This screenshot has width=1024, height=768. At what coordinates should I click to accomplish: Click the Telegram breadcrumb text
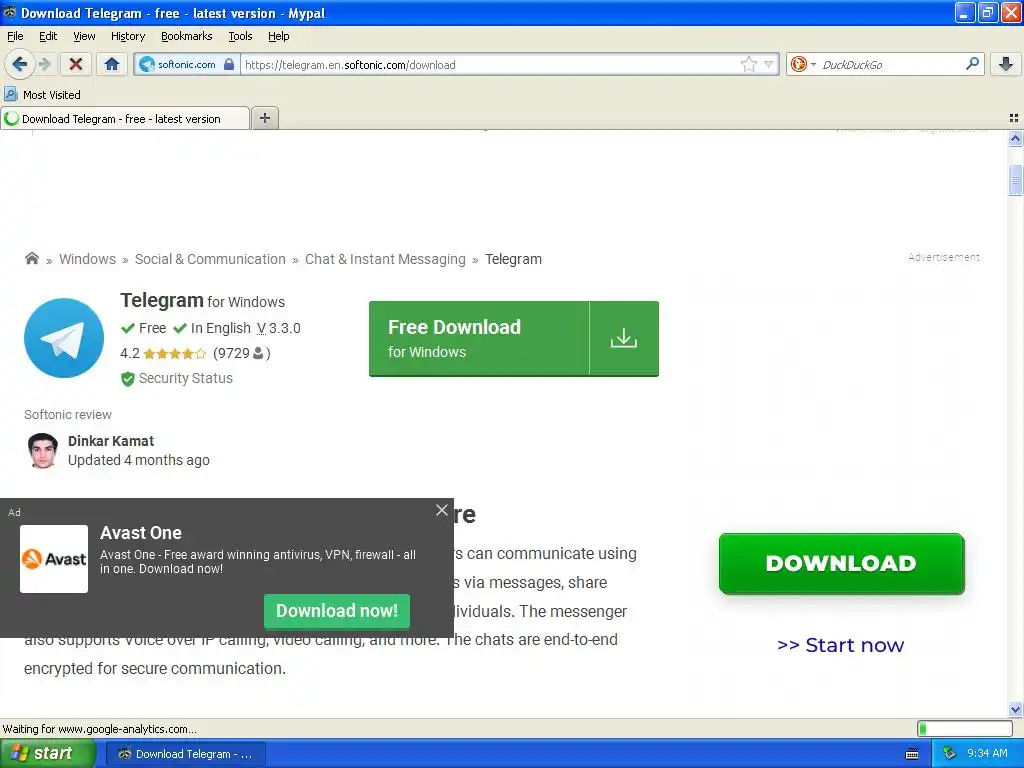(x=513, y=259)
